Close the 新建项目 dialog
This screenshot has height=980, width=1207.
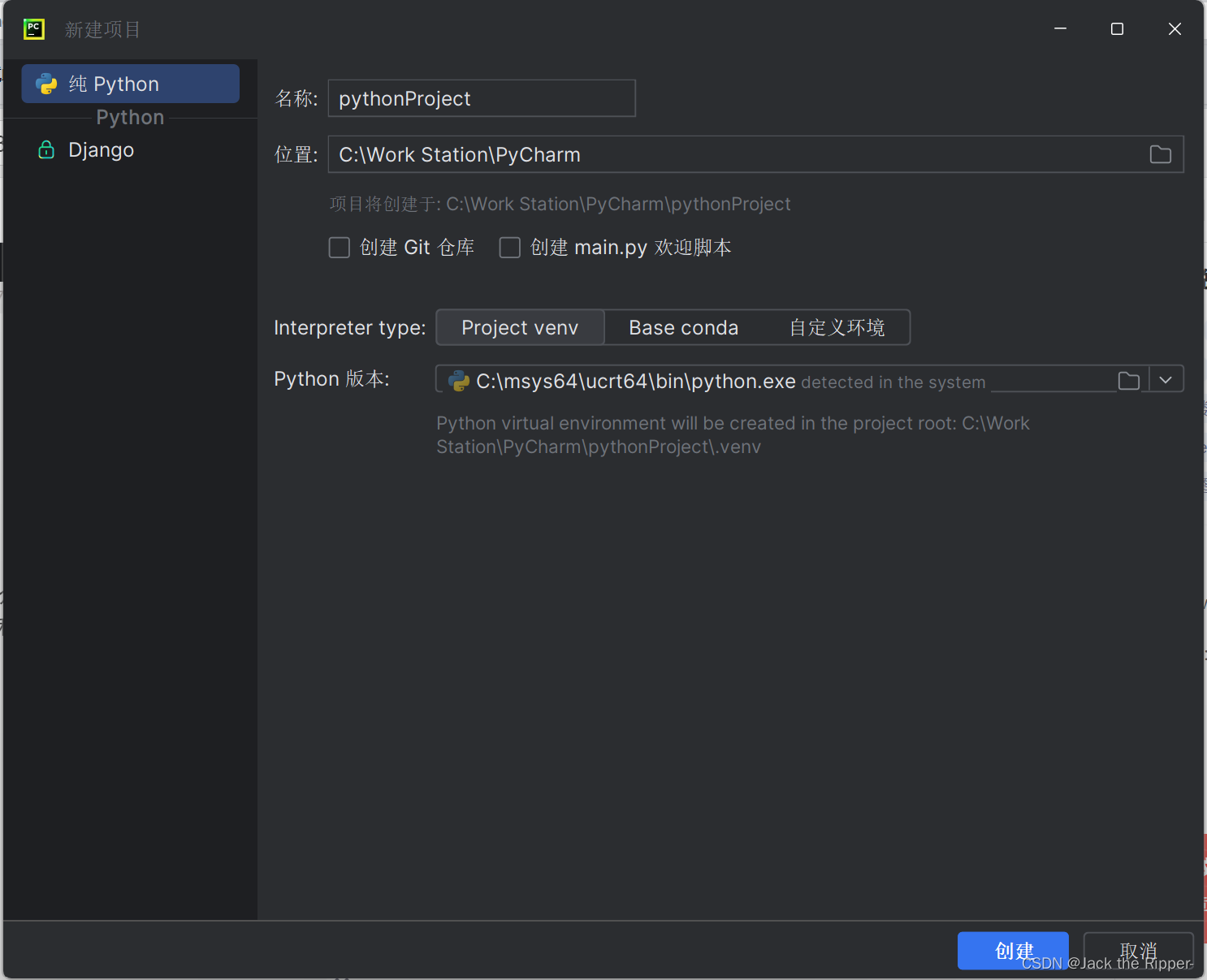pos(1175,28)
